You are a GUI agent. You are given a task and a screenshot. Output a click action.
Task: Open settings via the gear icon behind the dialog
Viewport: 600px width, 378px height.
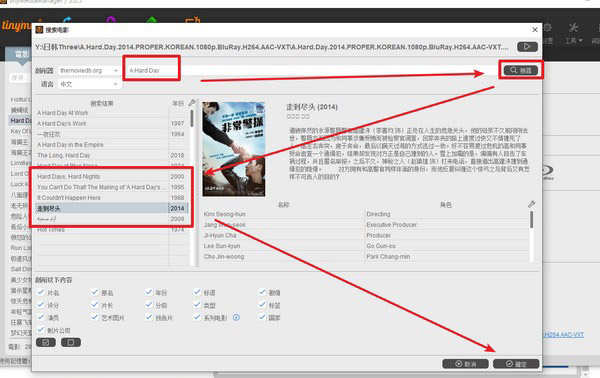[x=548, y=28]
